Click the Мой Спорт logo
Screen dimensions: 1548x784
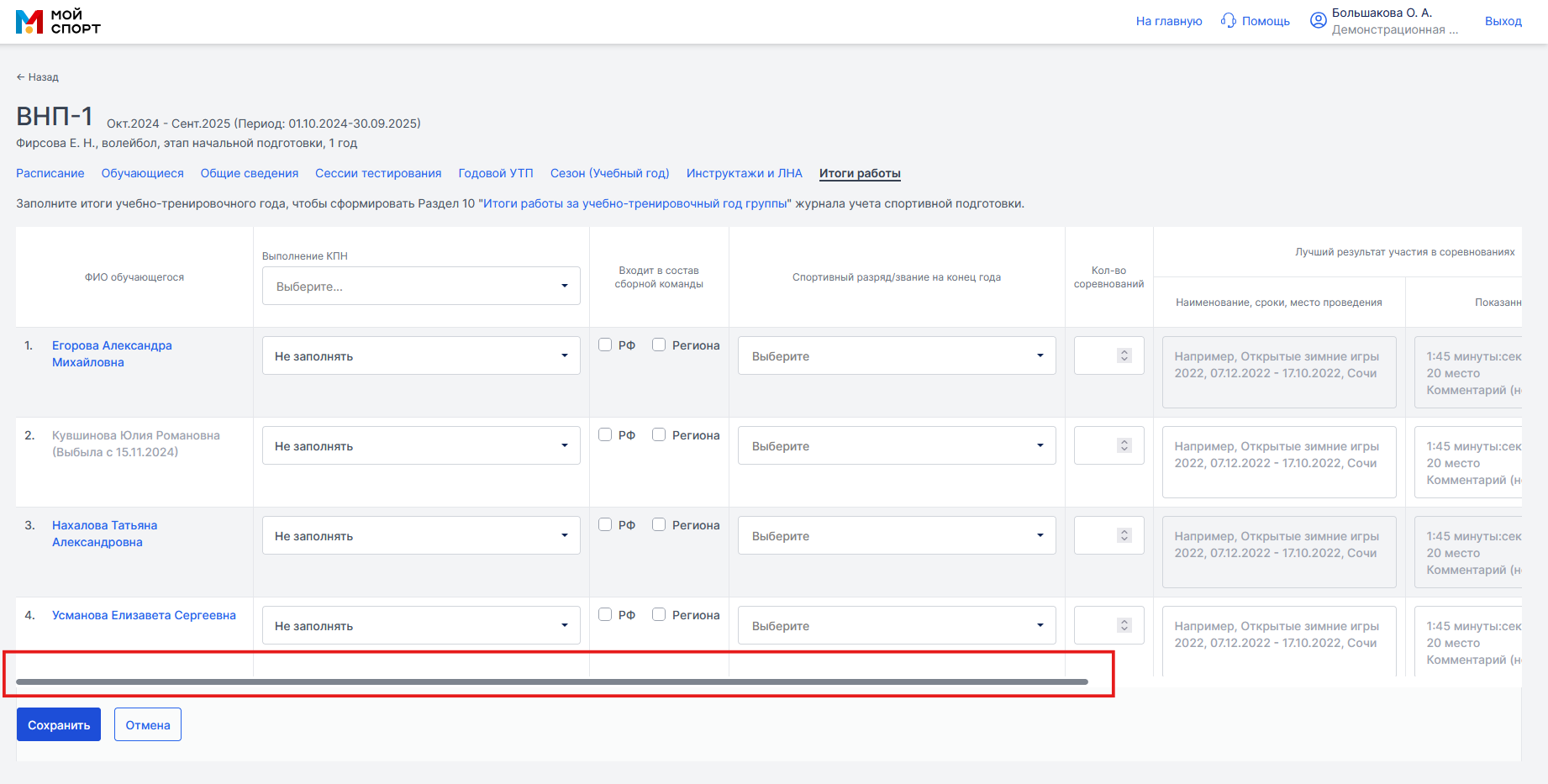(x=58, y=21)
